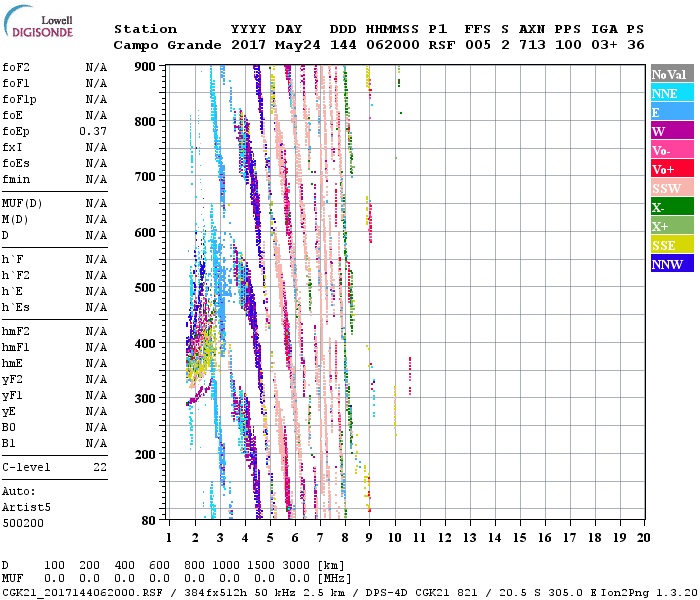Click the foEs parameter label
The image size is (700, 600).
pyautogui.click(x=16, y=163)
